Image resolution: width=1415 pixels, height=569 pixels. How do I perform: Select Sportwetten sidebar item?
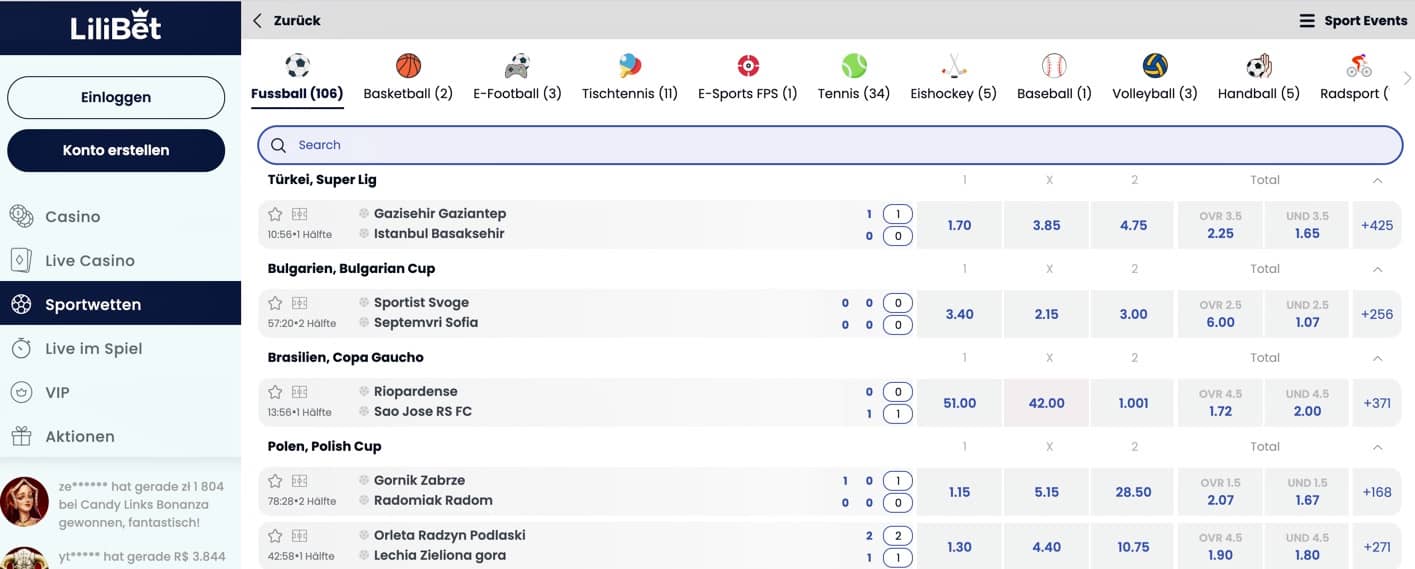pos(120,304)
